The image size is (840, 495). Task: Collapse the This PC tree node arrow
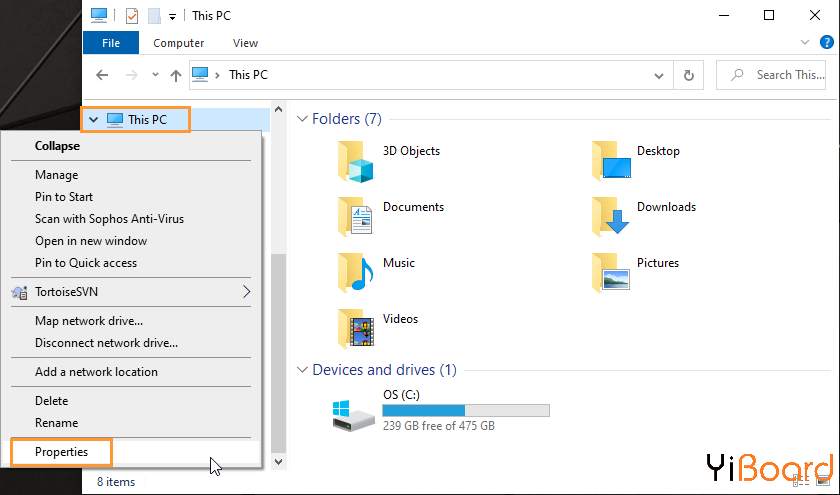tap(94, 119)
